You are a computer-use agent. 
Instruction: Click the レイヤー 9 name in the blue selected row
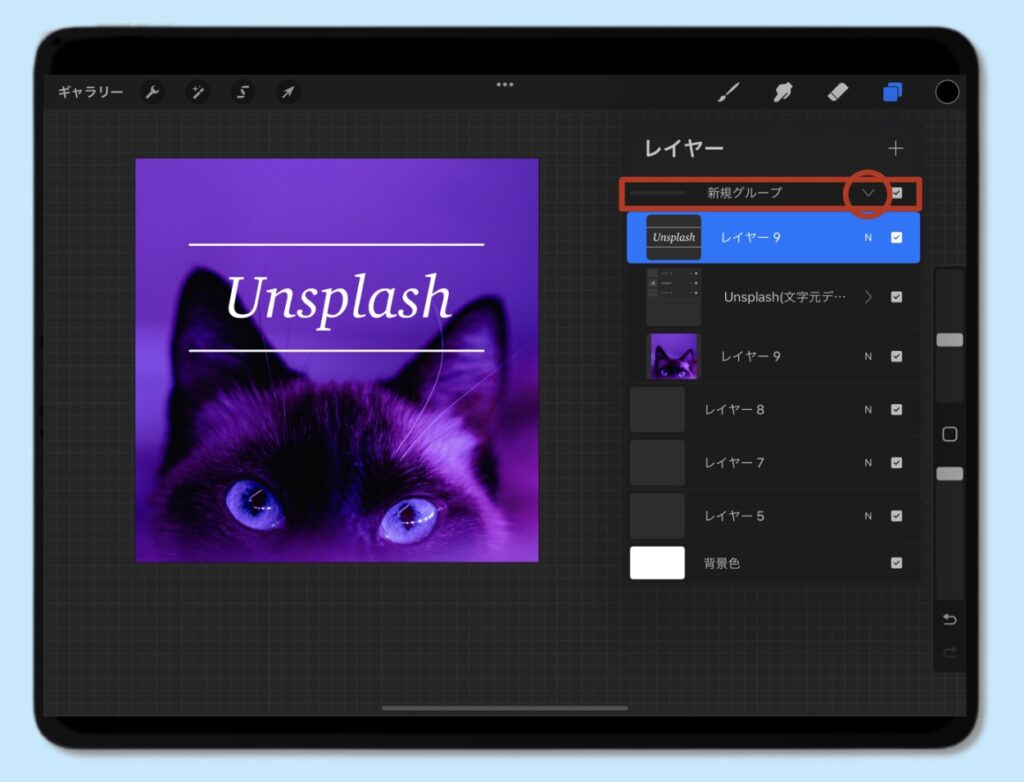point(750,238)
